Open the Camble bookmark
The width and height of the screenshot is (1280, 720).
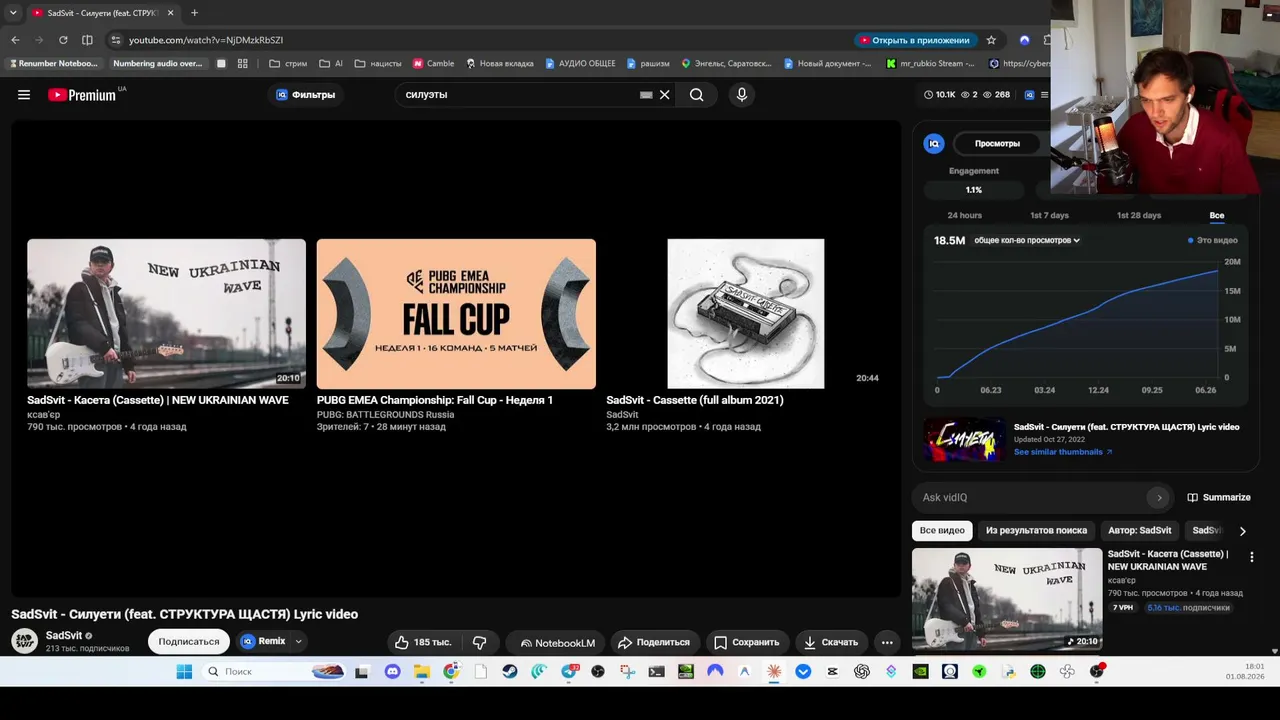coord(433,63)
